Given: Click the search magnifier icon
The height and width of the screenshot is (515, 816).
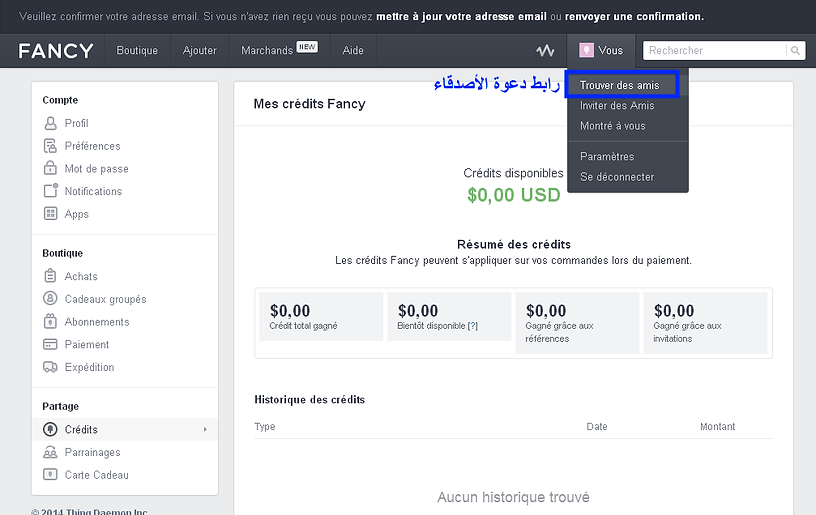Looking at the screenshot, I should [795, 51].
